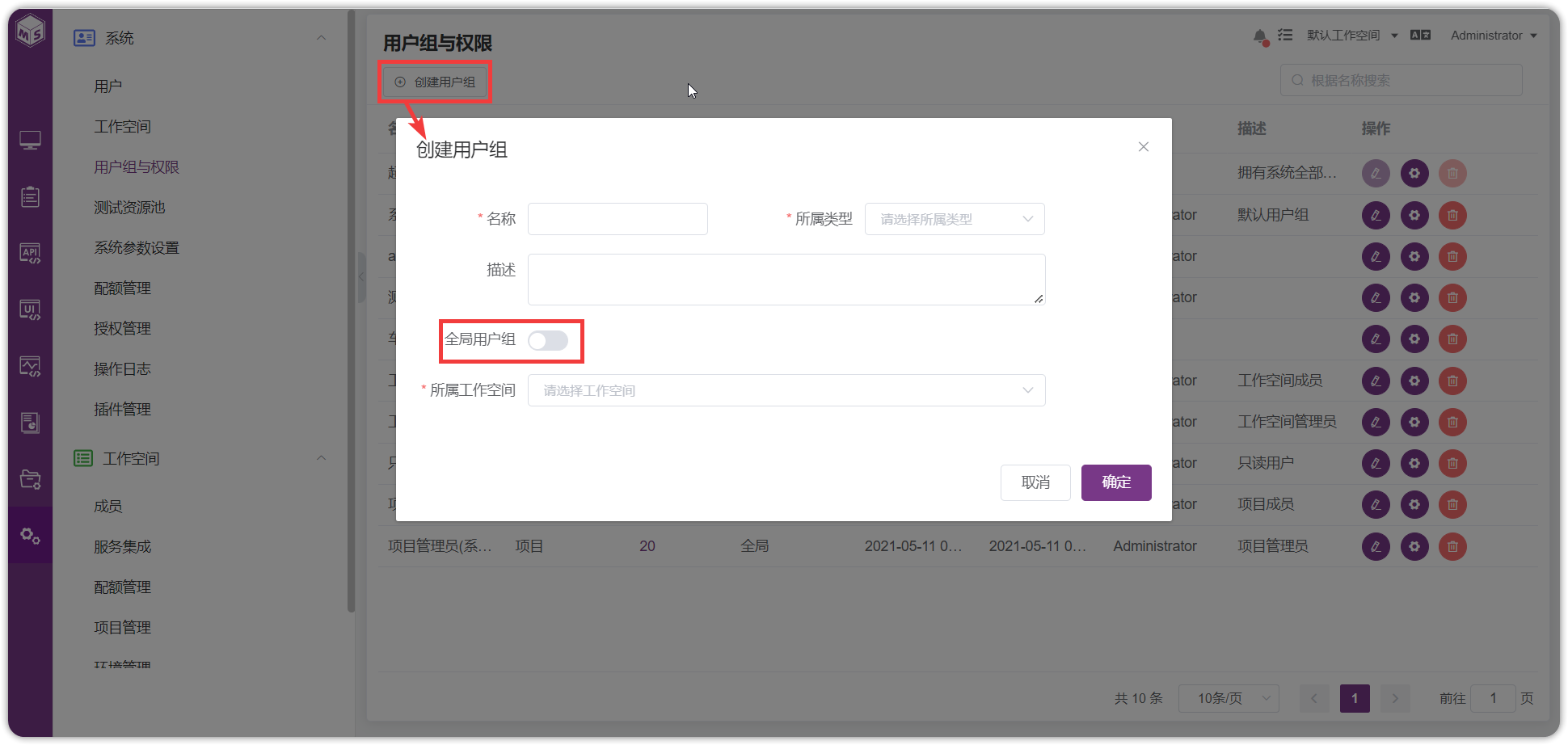Open the project settings folder sidebar icon
1568x745 pixels.
coord(31,479)
